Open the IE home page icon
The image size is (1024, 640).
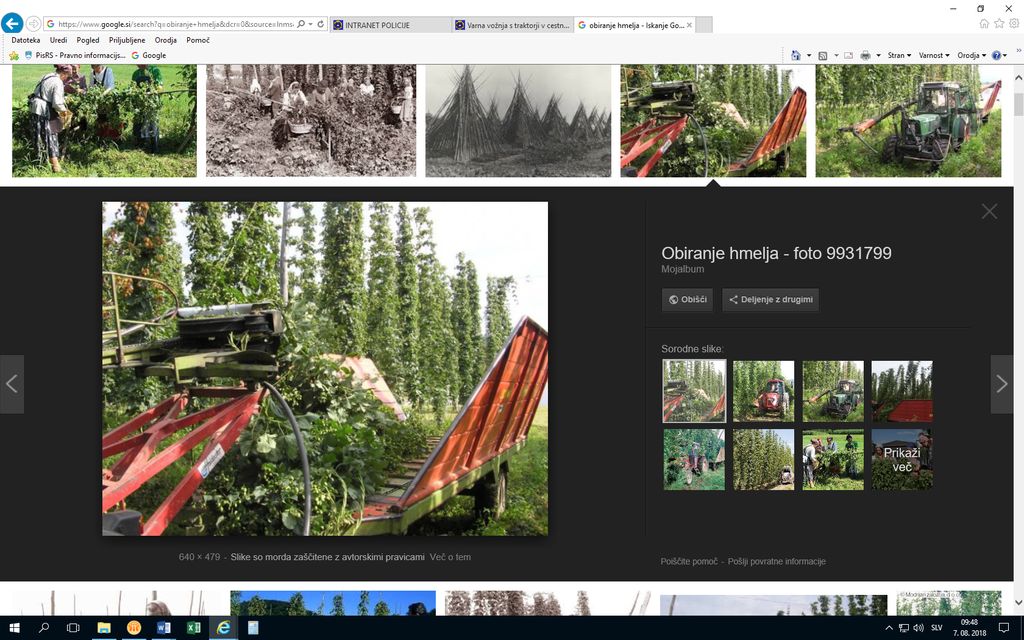coord(984,23)
